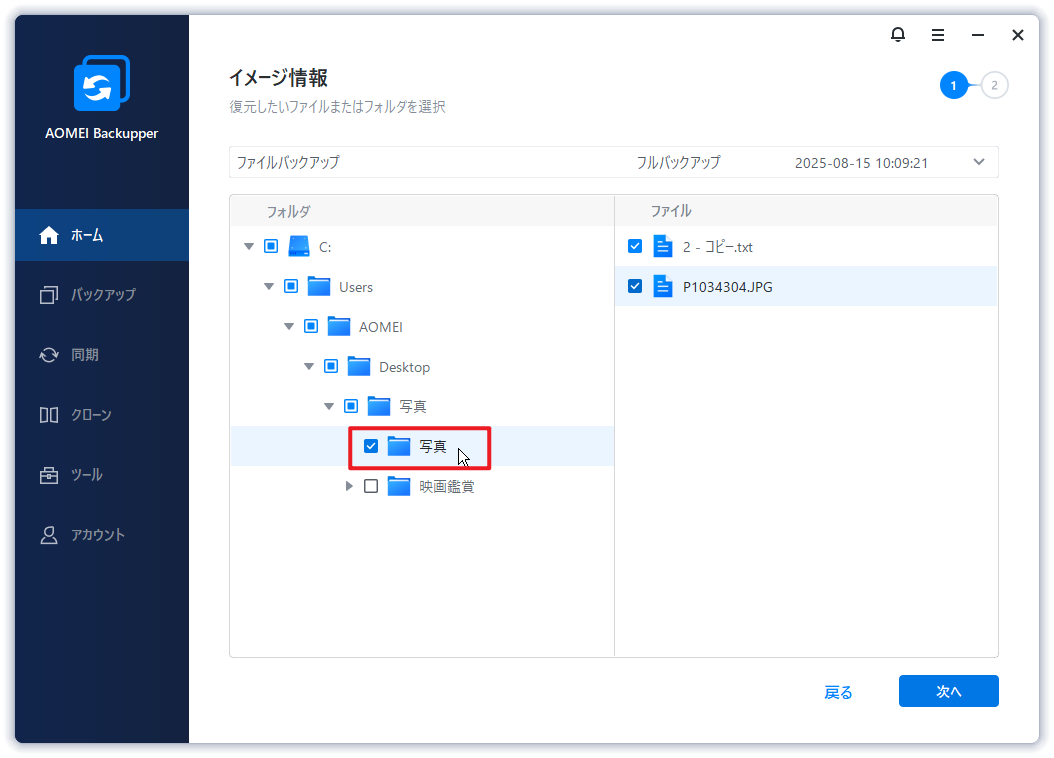This screenshot has width=1054, height=758.
Task: Collapse the Desktop tree node
Action: click(x=309, y=366)
